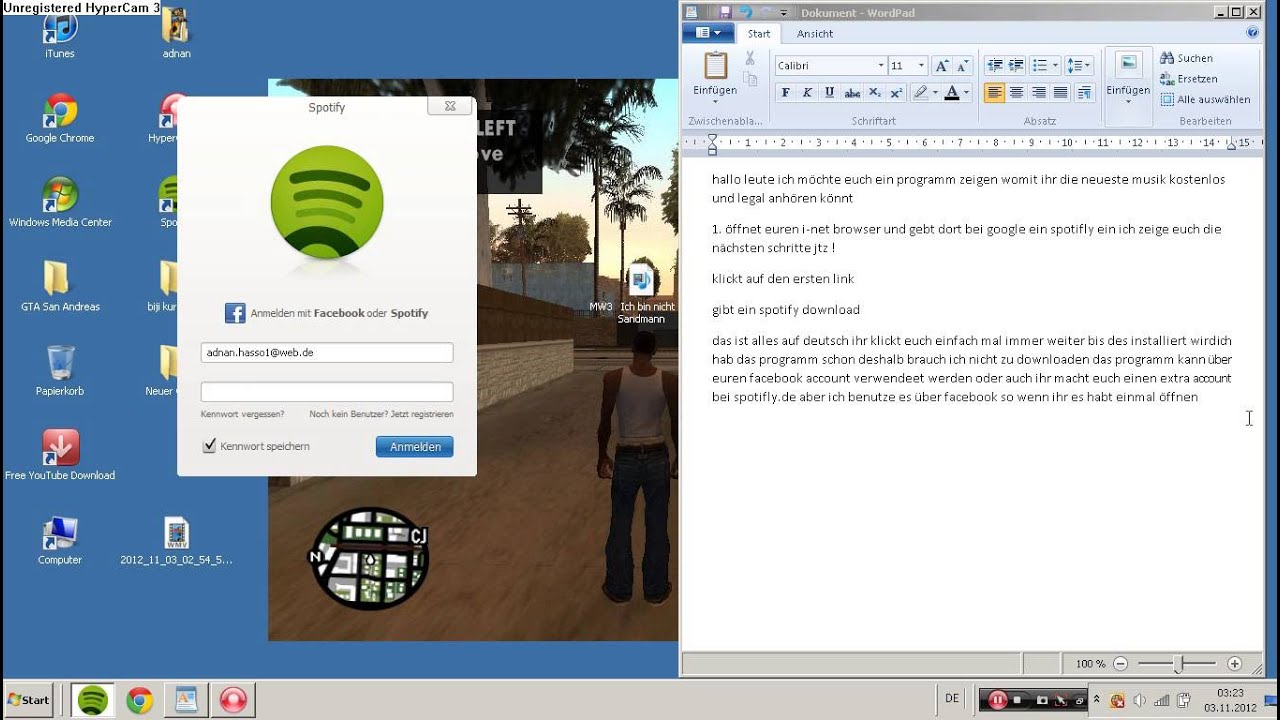Expand the paste Einfügen dropdown arrow
The width and height of the screenshot is (1280, 720).
pos(715,102)
